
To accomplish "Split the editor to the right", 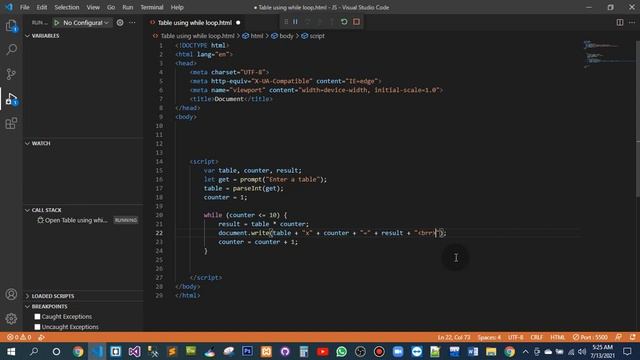I will tap(620, 22).
